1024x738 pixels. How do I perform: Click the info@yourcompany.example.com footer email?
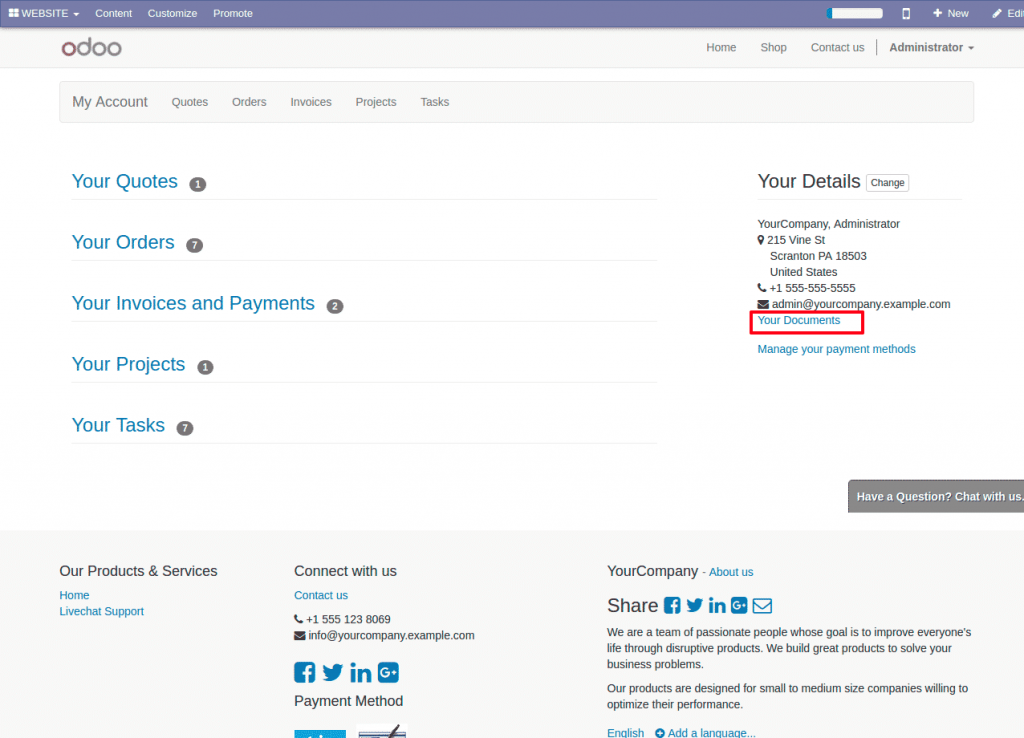pyautogui.click(x=391, y=635)
